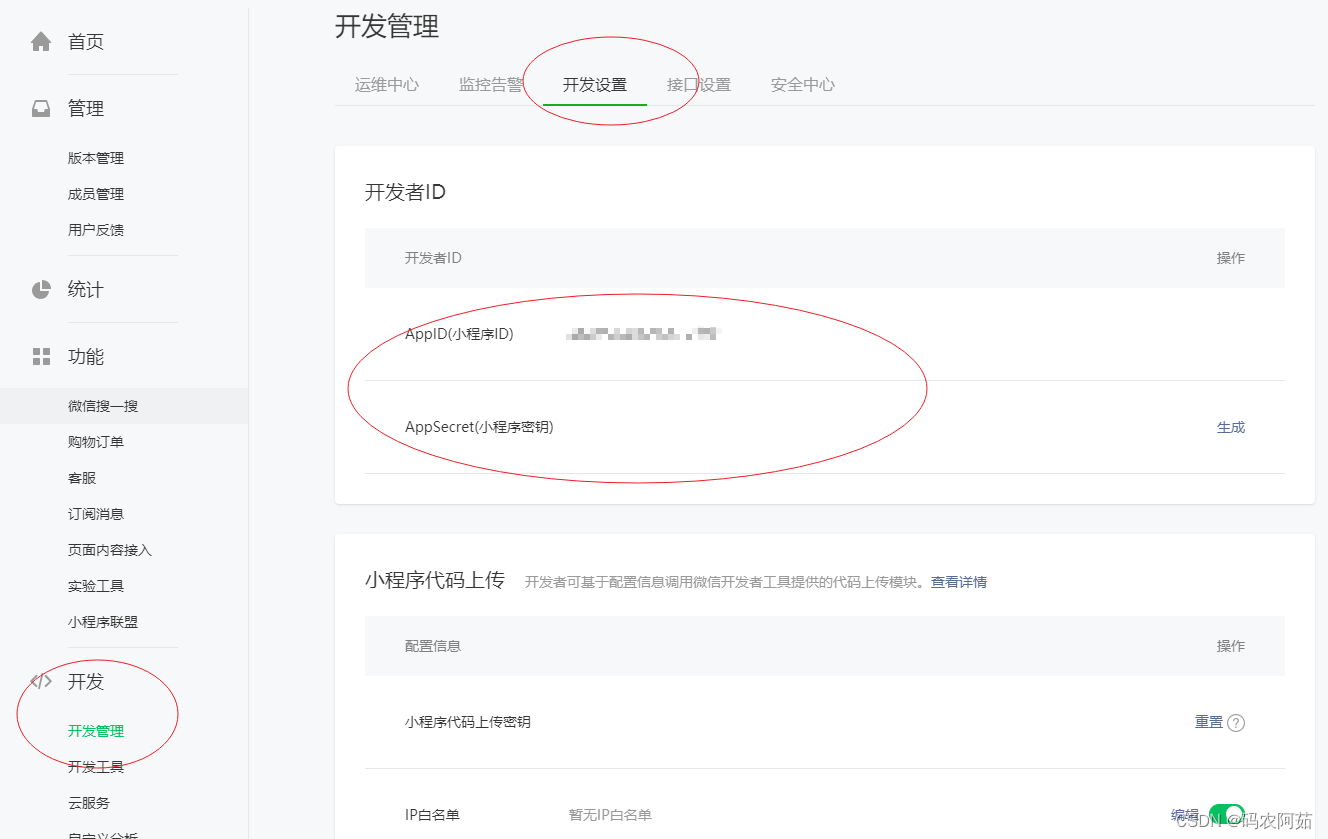Open the 接口设置 tab
Image resolution: width=1328 pixels, height=839 pixels.
pos(699,85)
